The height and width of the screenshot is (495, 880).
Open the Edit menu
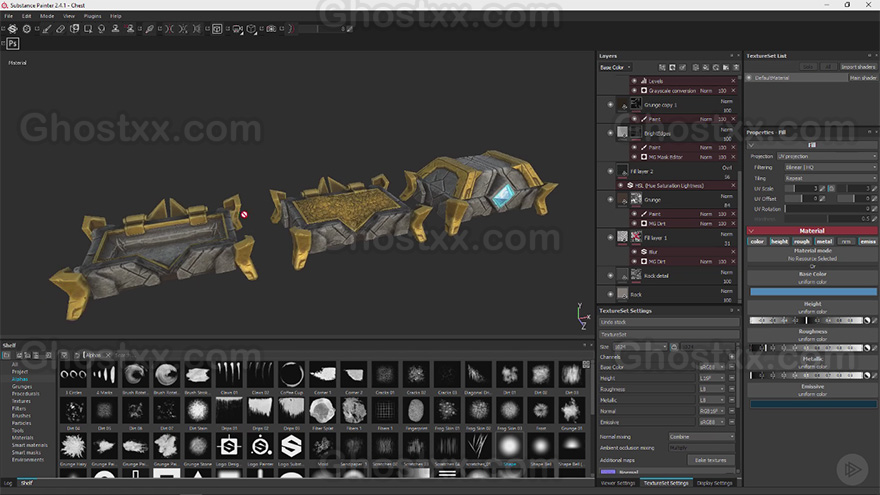click(x=26, y=16)
